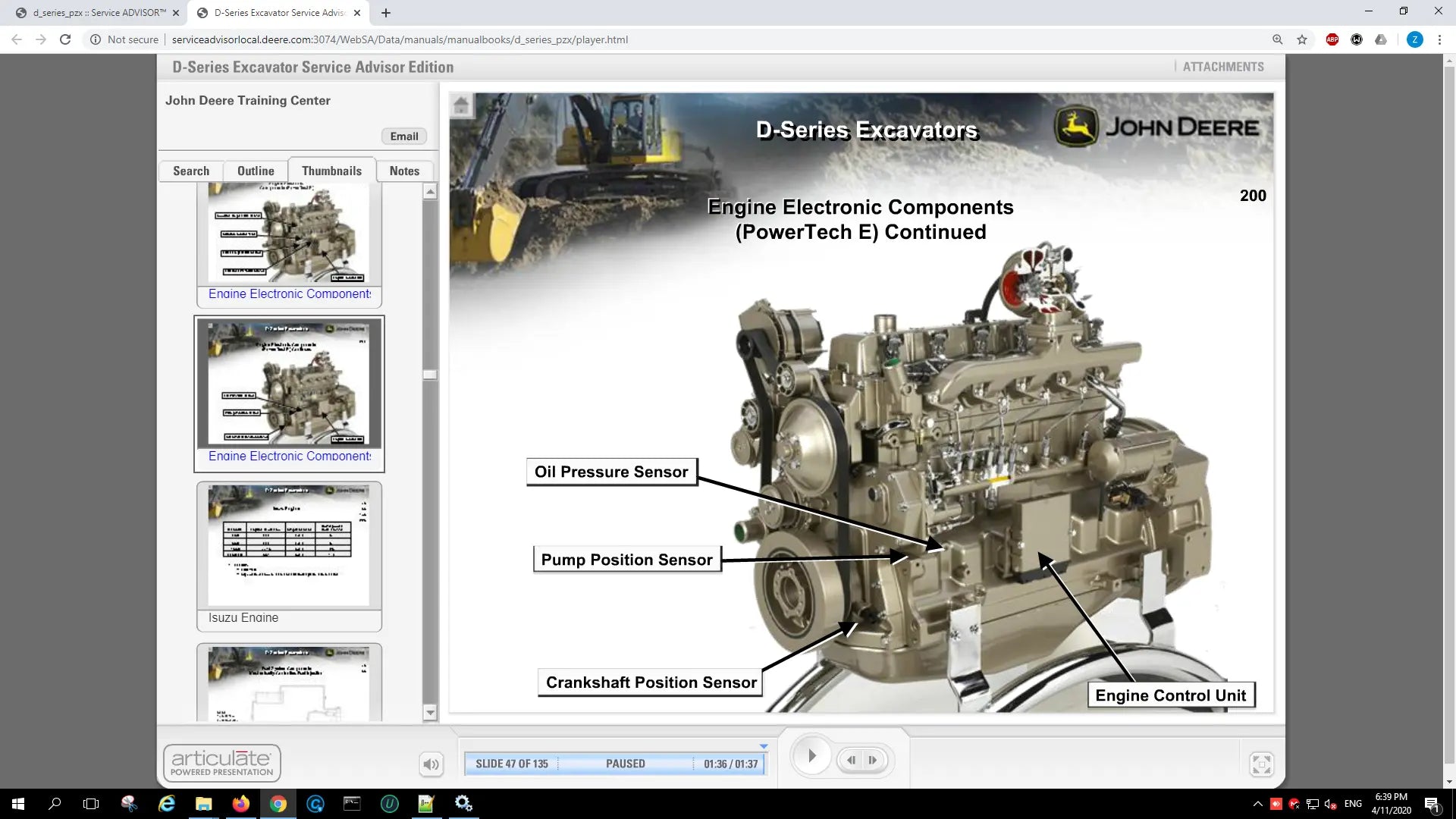Screen dimensions: 1456x819
Task: Go to previous slide
Action: (x=852, y=760)
